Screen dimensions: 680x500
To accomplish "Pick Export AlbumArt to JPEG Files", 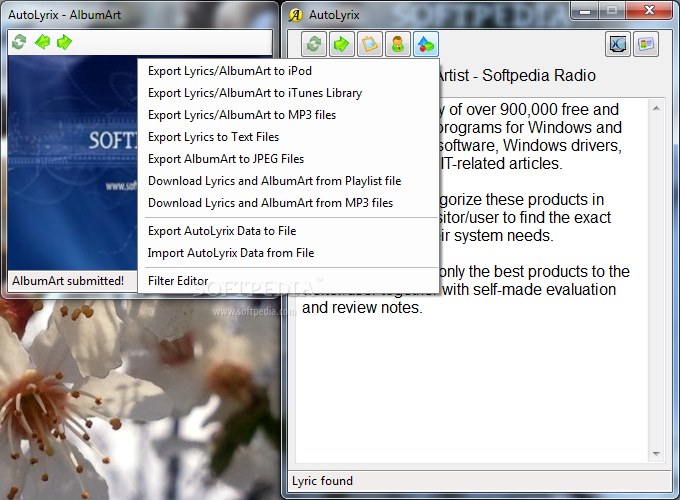I will (288, 159).
